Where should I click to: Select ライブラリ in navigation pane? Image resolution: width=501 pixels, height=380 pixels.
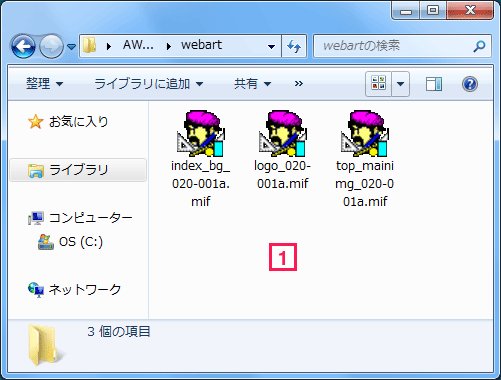pyautogui.click(x=78, y=170)
